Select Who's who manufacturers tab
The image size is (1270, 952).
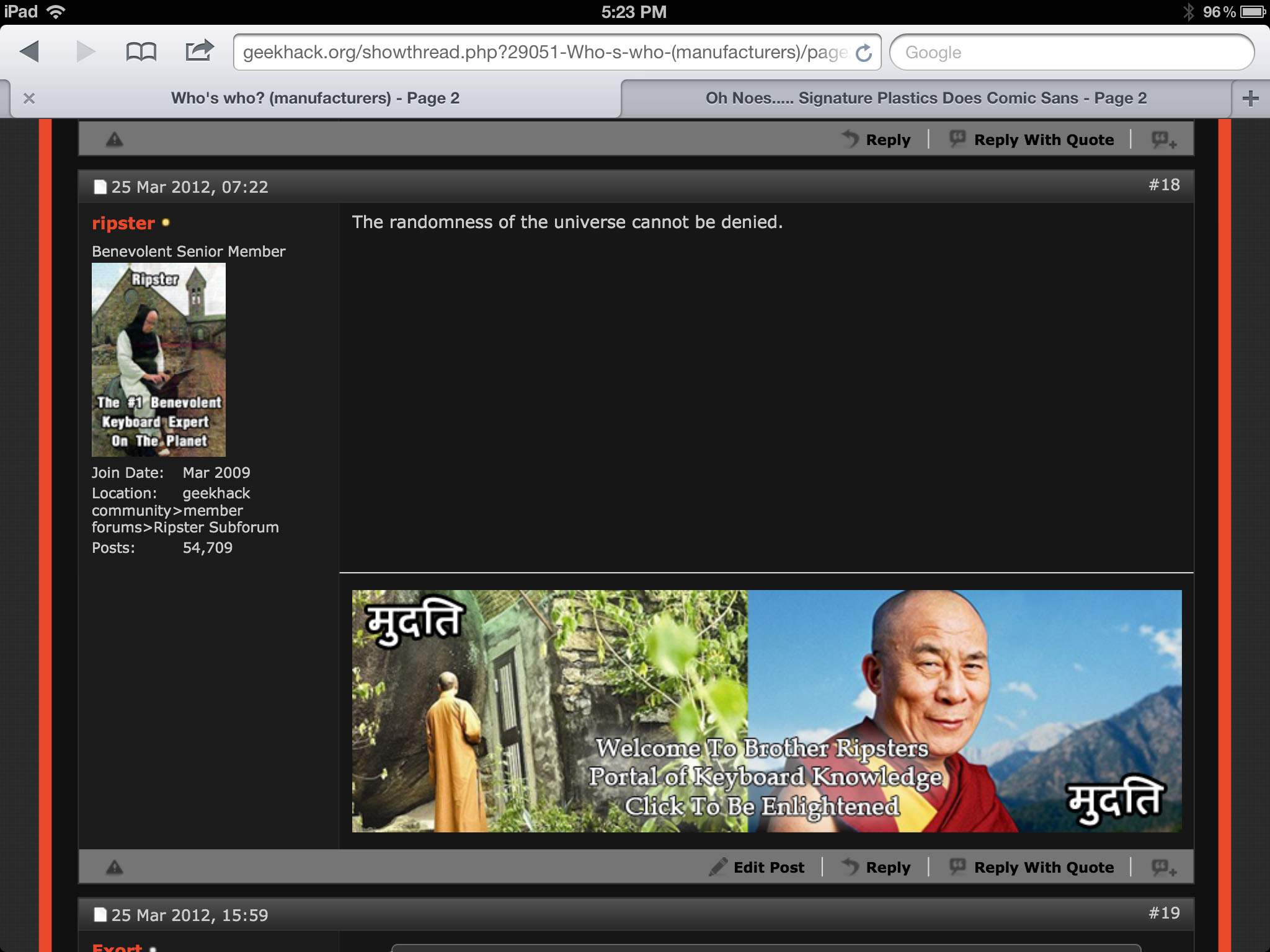tap(315, 98)
